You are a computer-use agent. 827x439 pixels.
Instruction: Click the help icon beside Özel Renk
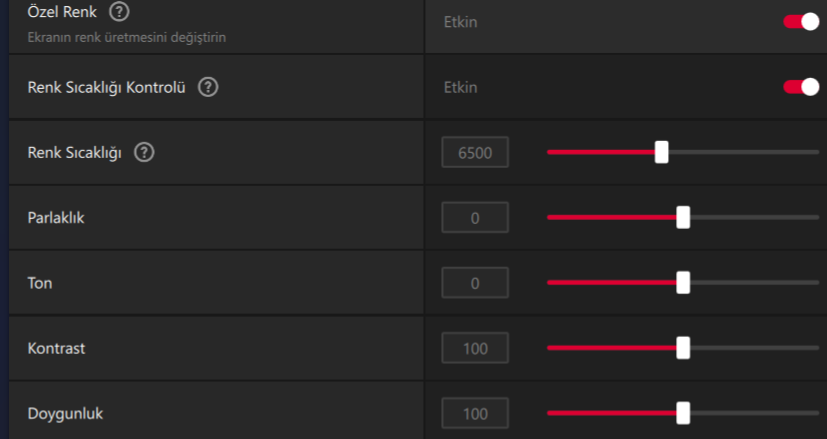[120, 14]
